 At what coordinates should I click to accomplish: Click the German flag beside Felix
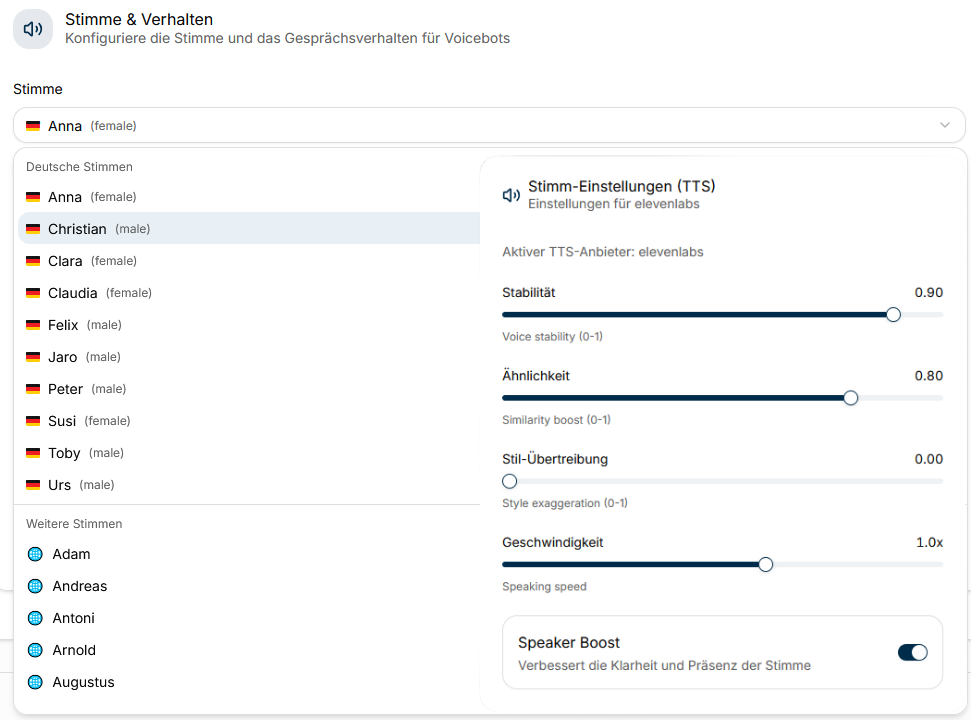[33, 325]
